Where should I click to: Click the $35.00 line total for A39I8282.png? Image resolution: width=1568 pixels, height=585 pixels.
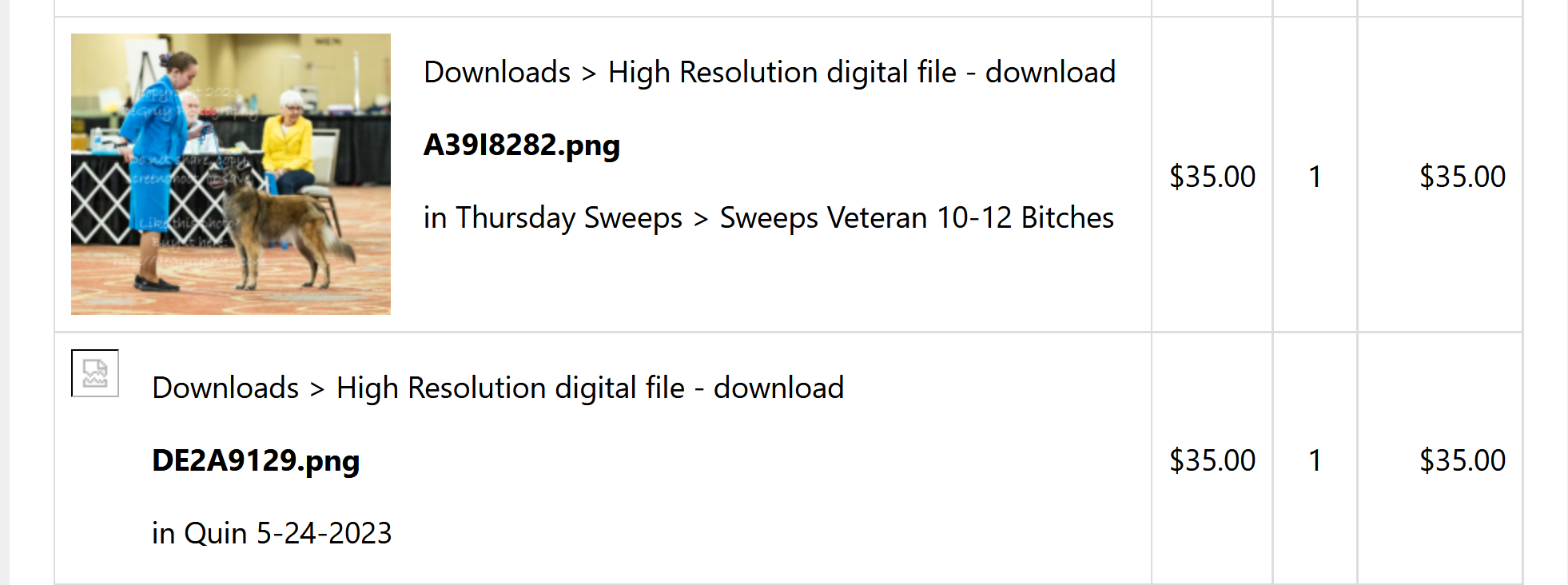click(x=1463, y=177)
